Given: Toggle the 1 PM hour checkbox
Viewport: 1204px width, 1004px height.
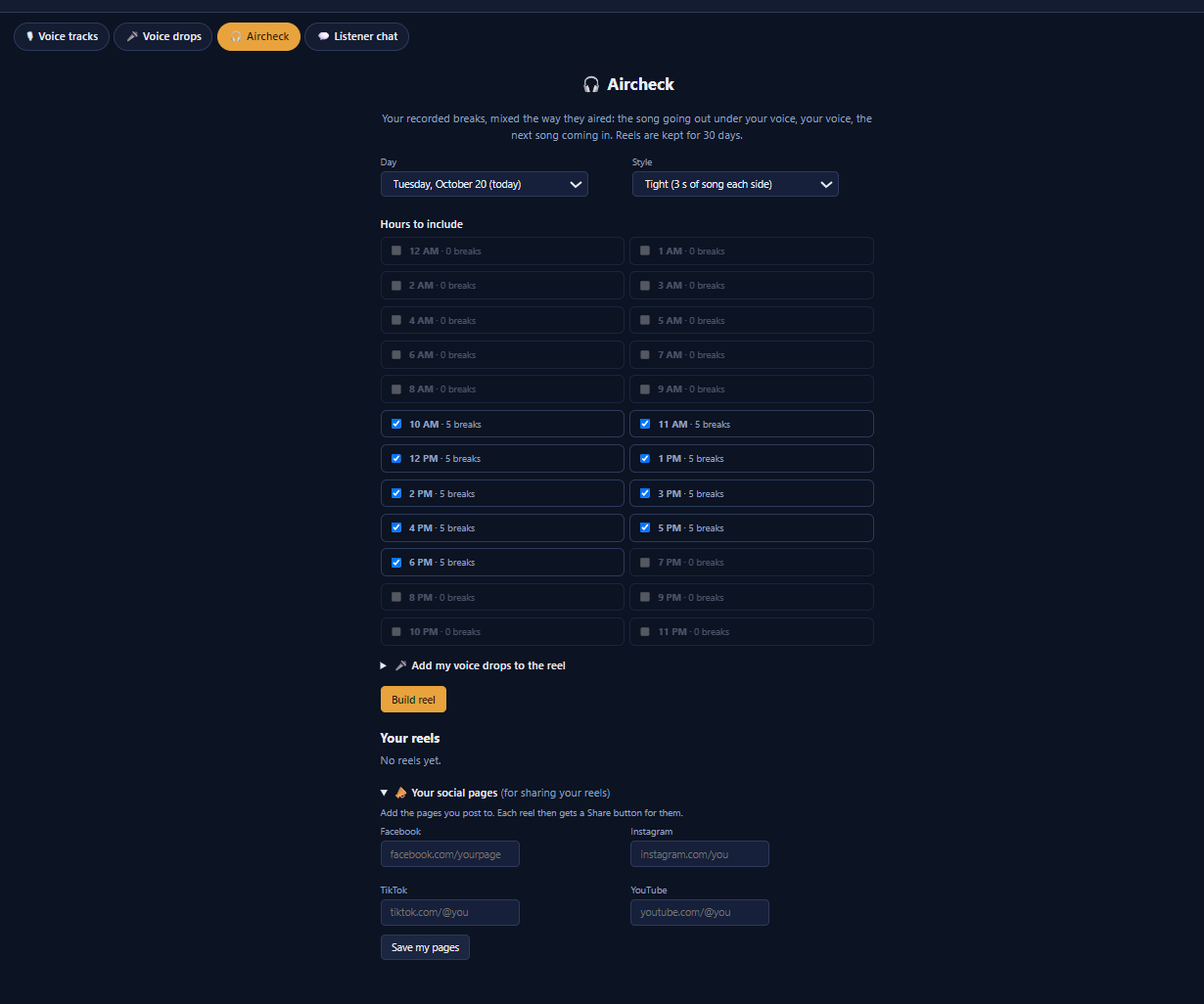Looking at the screenshot, I should point(645,458).
